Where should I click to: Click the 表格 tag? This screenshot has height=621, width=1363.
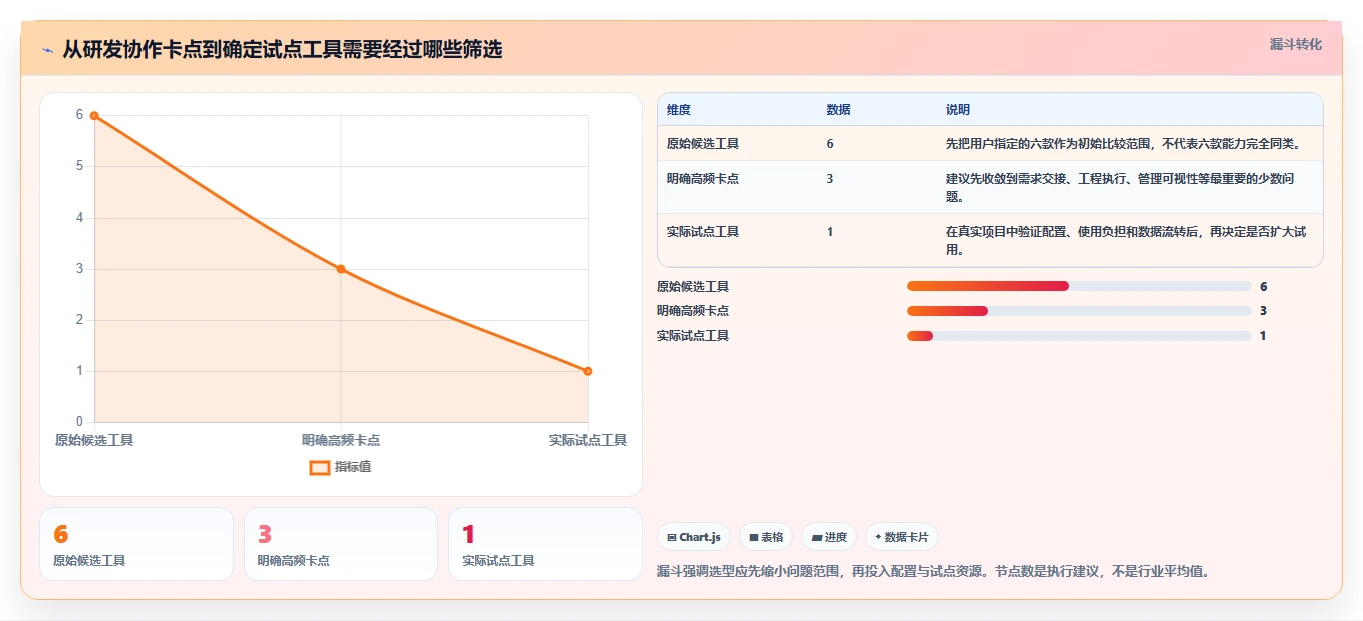click(766, 537)
